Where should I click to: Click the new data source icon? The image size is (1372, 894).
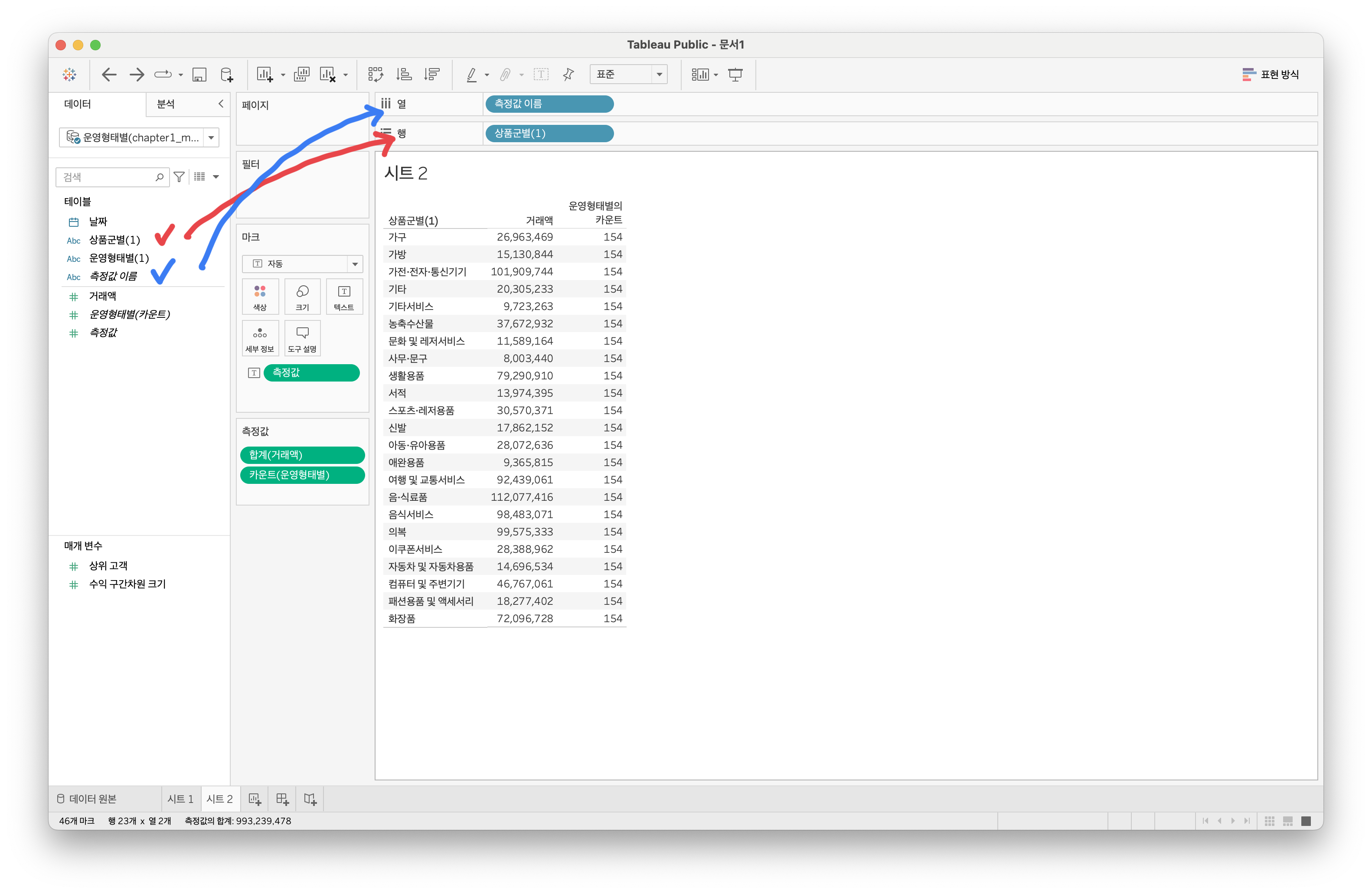[x=227, y=75]
